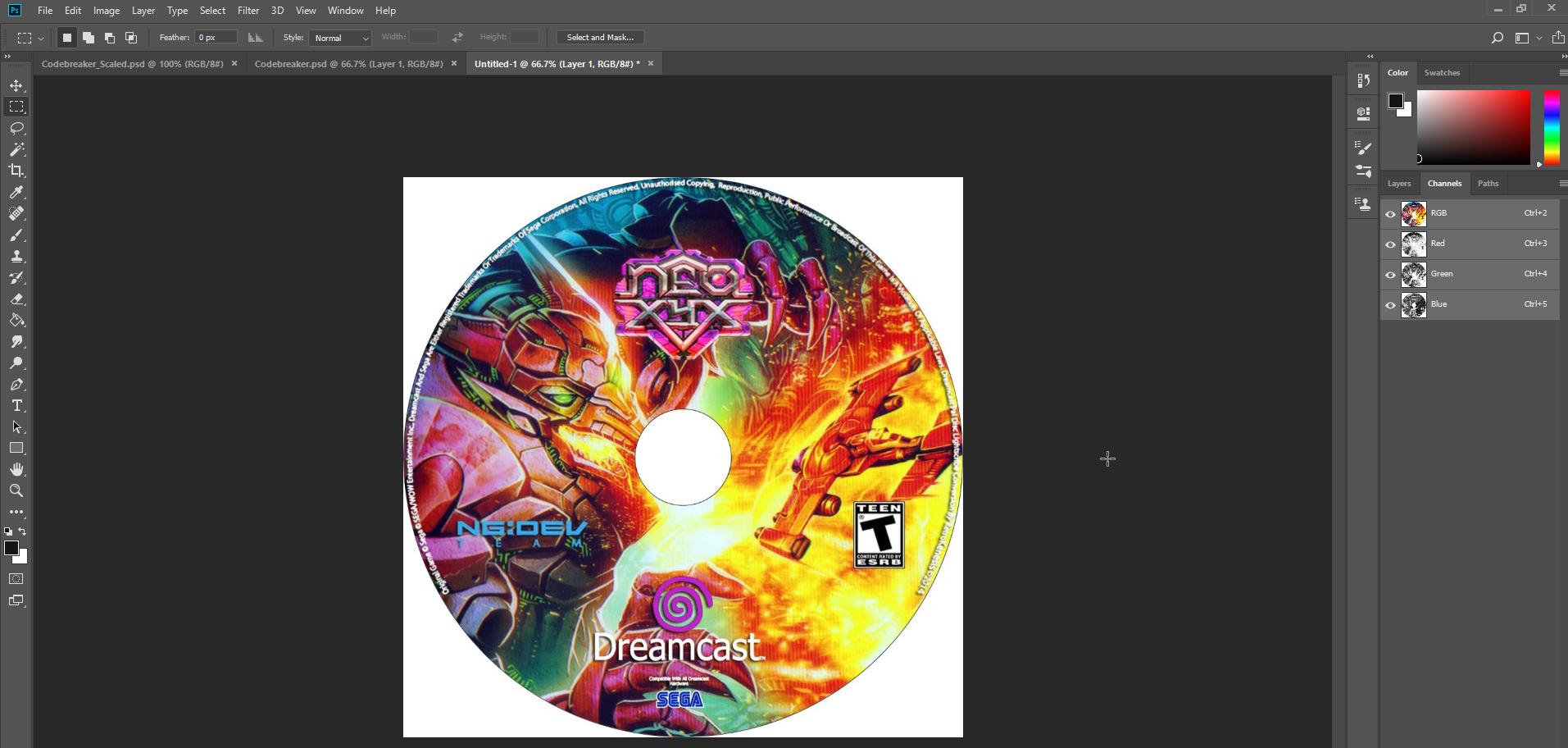Click the Select and Mask button
Image resolution: width=1568 pixels, height=748 pixels.
600,38
